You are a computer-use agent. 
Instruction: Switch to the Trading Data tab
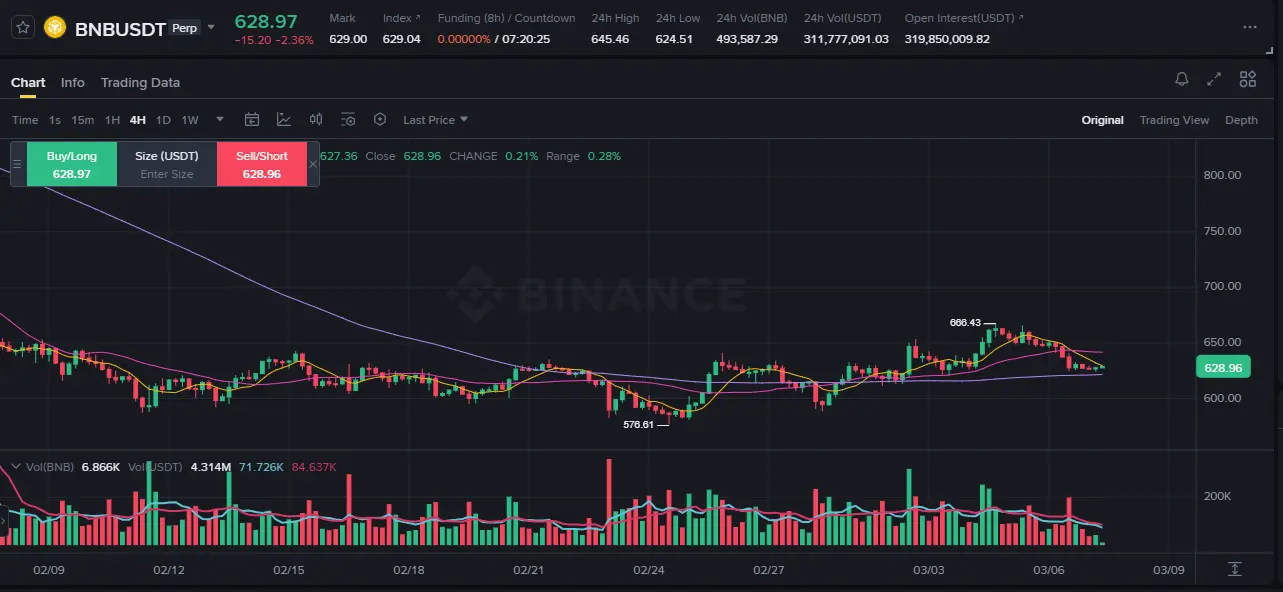coord(140,82)
